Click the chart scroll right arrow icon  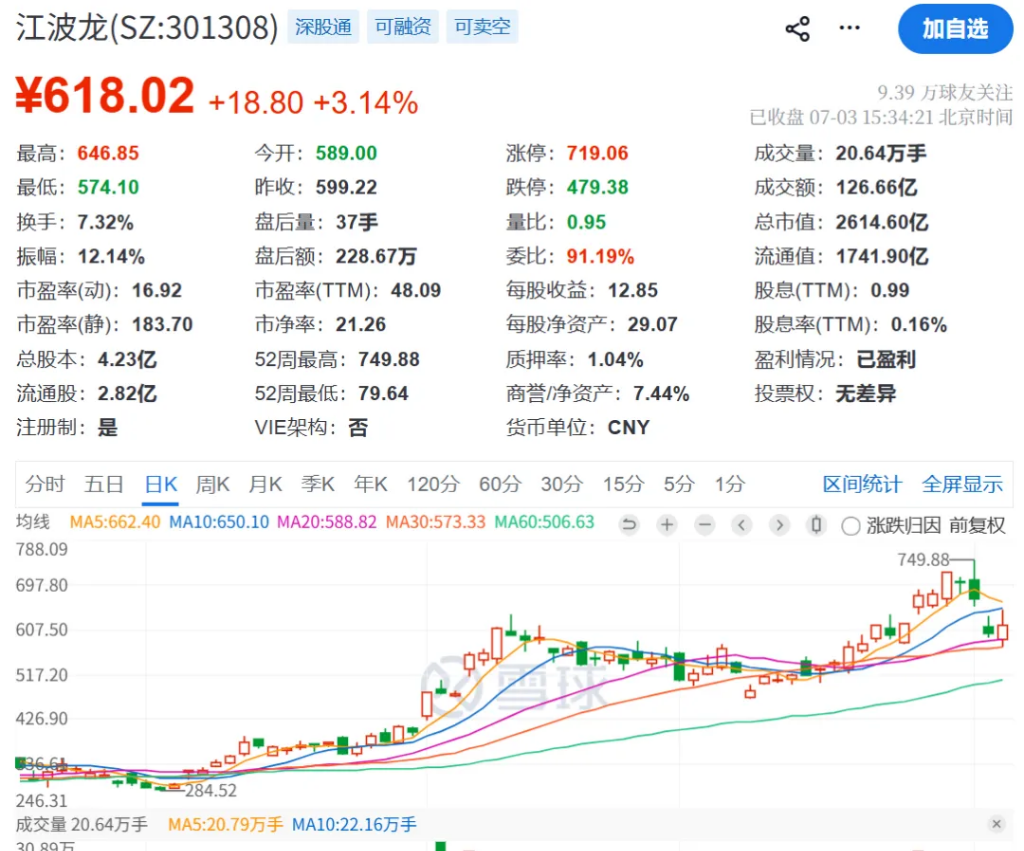pyautogui.click(x=779, y=524)
